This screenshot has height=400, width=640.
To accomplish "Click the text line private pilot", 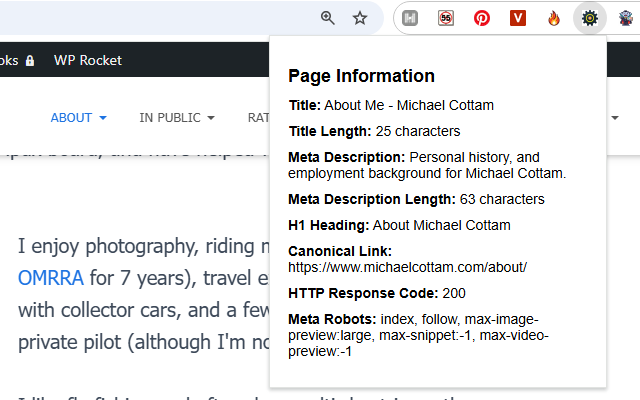I will click(144, 342).
